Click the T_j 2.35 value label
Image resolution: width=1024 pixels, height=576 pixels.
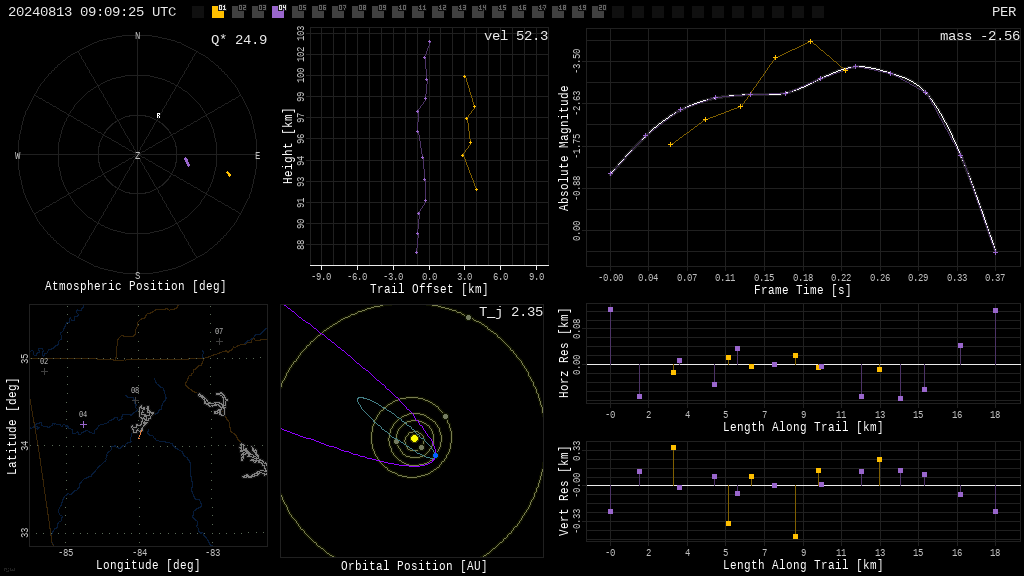pos(511,312)
